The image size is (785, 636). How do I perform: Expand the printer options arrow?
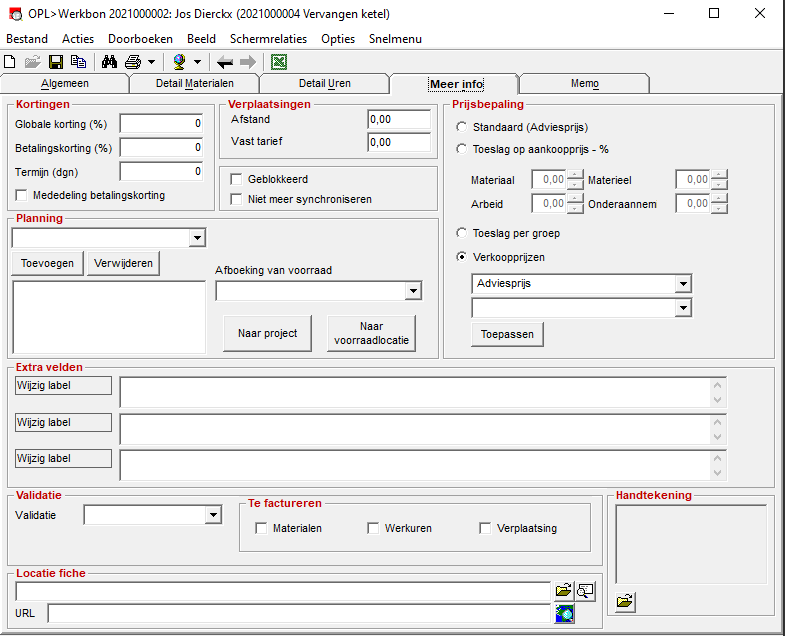151,63
